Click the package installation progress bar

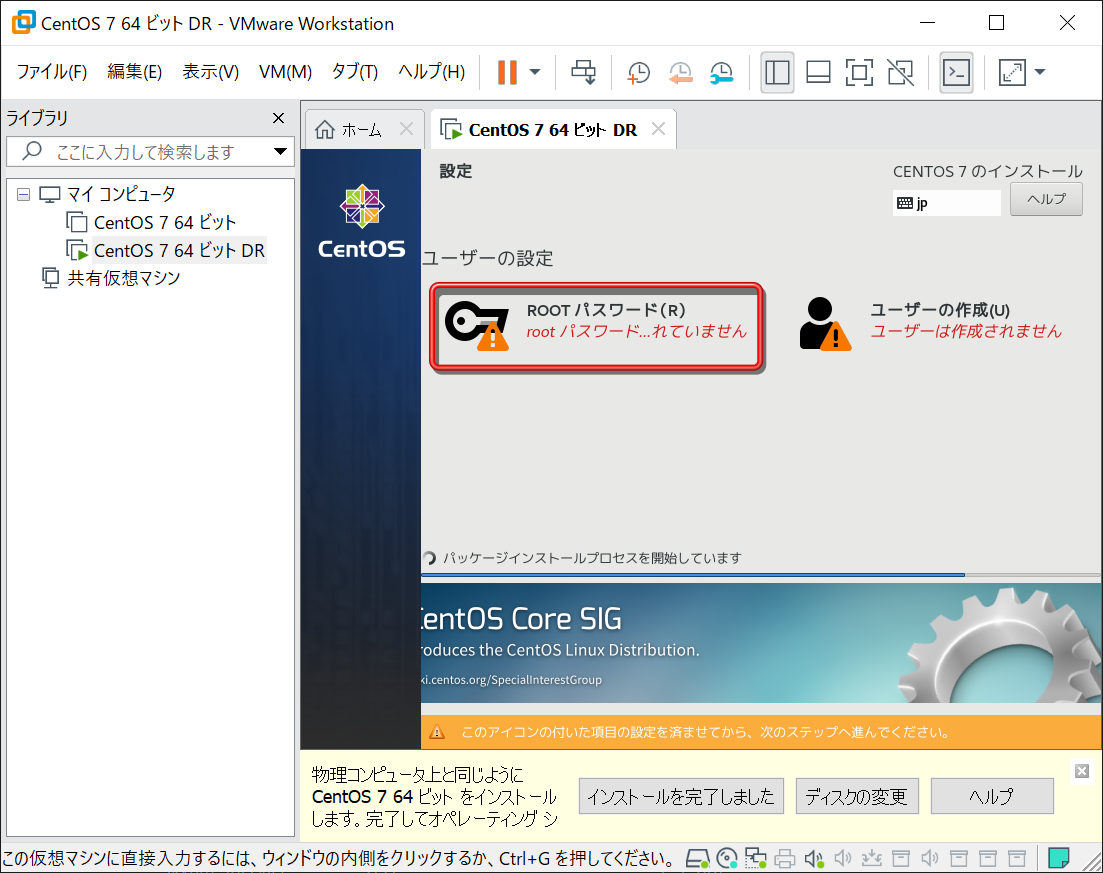tap(761, 575)
